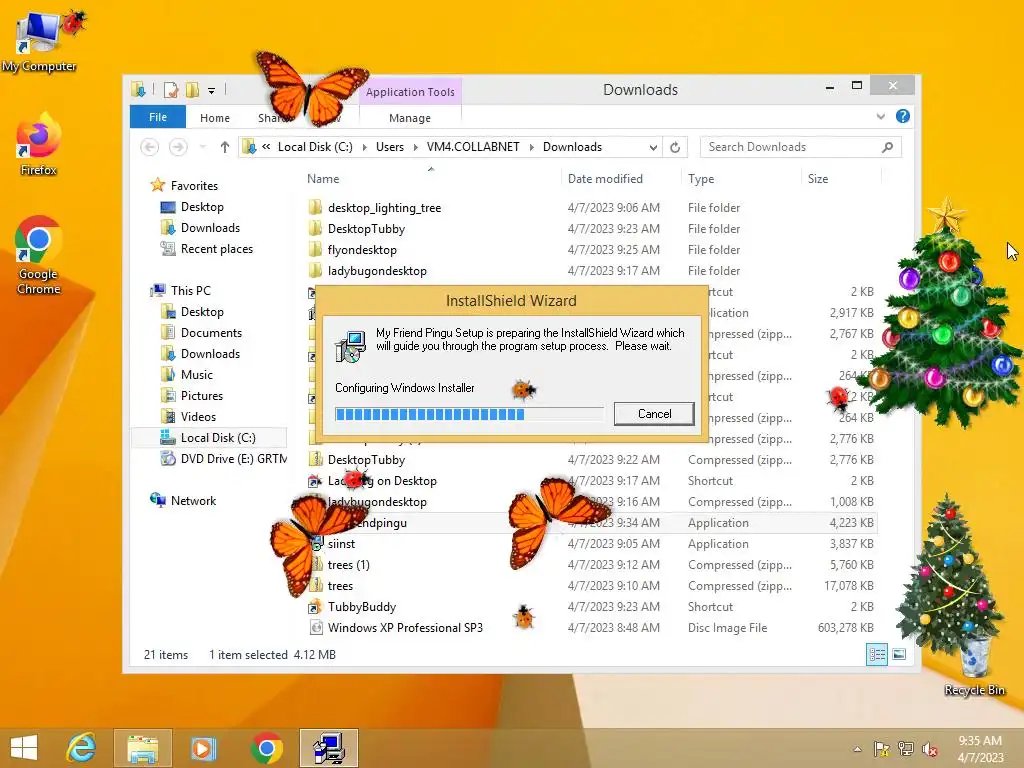Image resolution: width=1024 pixels, height=768 pixels.
Task: Click the Action Center flag tray icon
Action: tap(882, 749)
